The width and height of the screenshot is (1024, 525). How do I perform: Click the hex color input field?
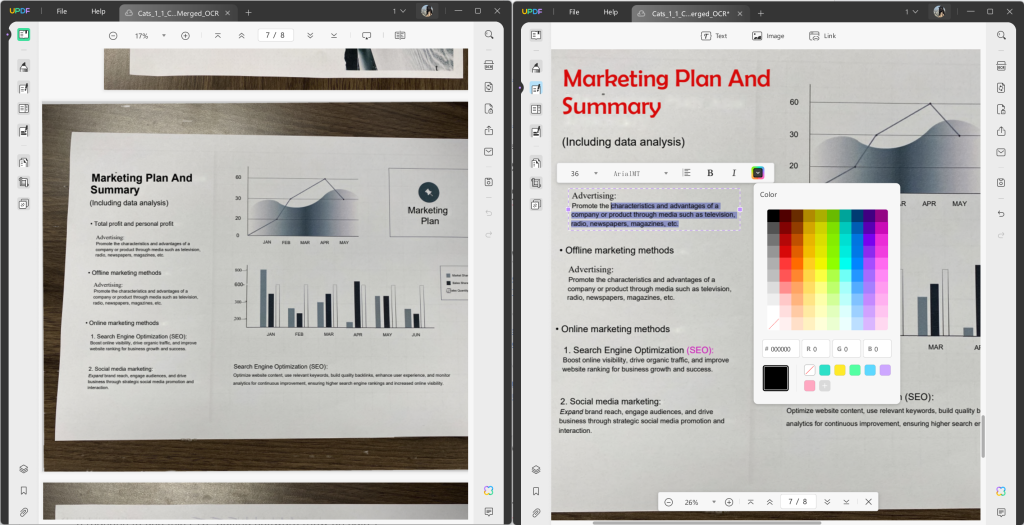pos(781,349)
